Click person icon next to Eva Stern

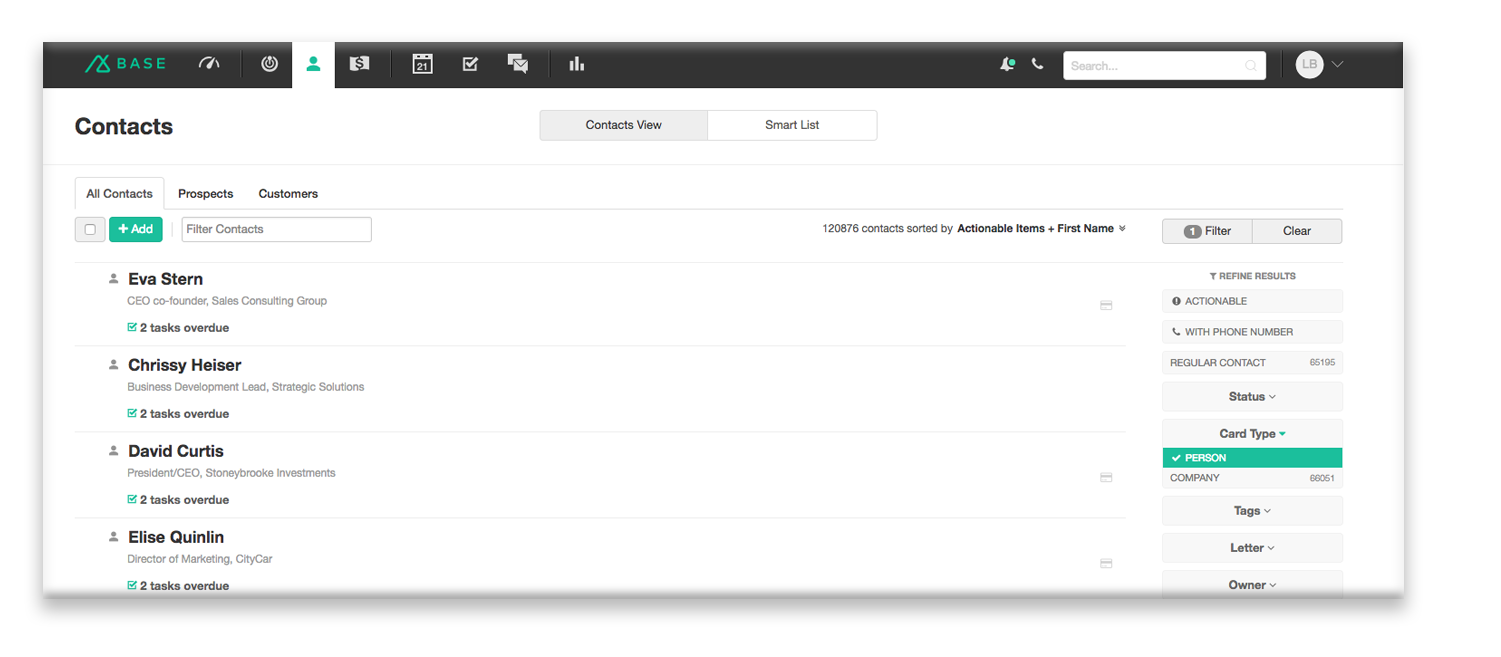click(x=114, y=279)
